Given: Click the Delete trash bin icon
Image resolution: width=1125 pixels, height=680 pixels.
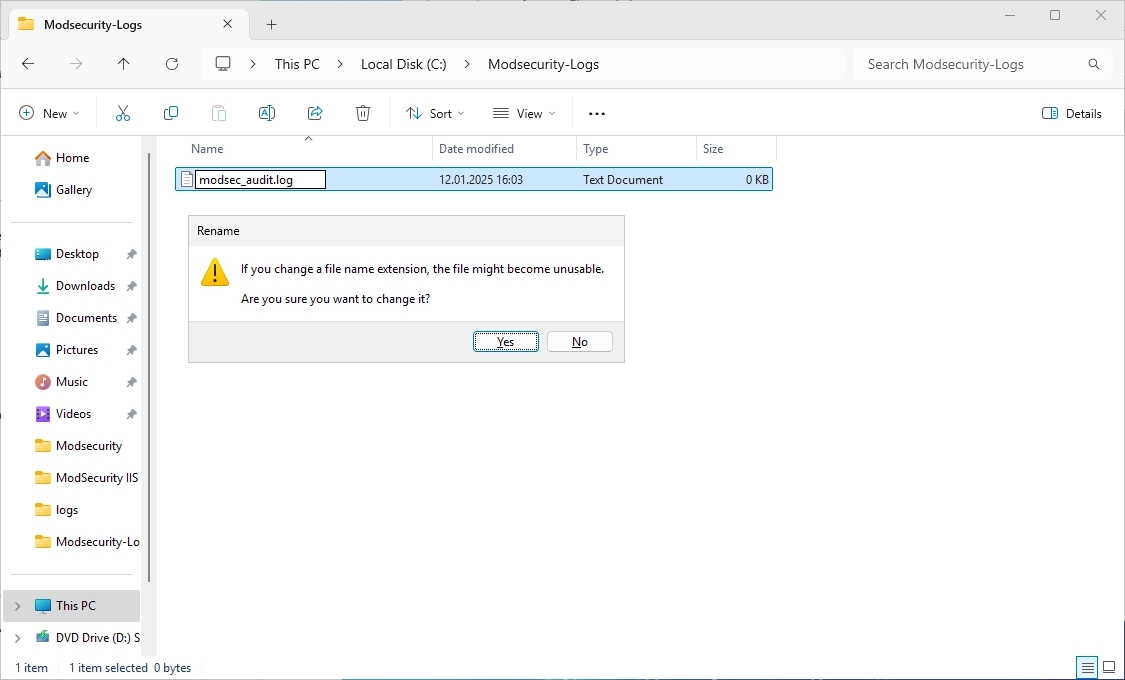Looking at the screenshot, I should point(363,114).
